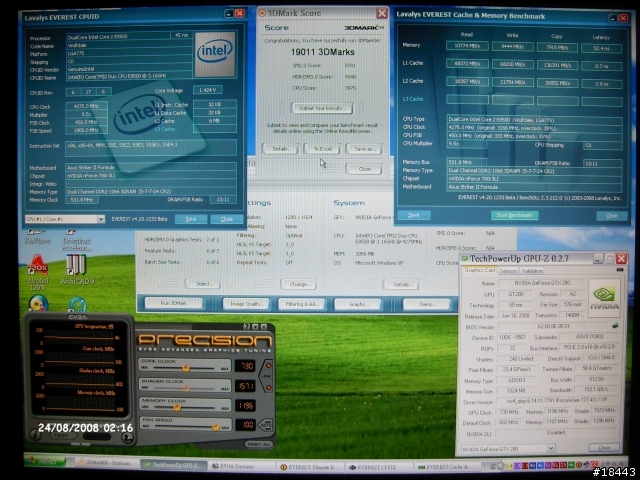
Task: Click the EVEREST CPUID taskbar button
Action: click(x=377, y=467)
